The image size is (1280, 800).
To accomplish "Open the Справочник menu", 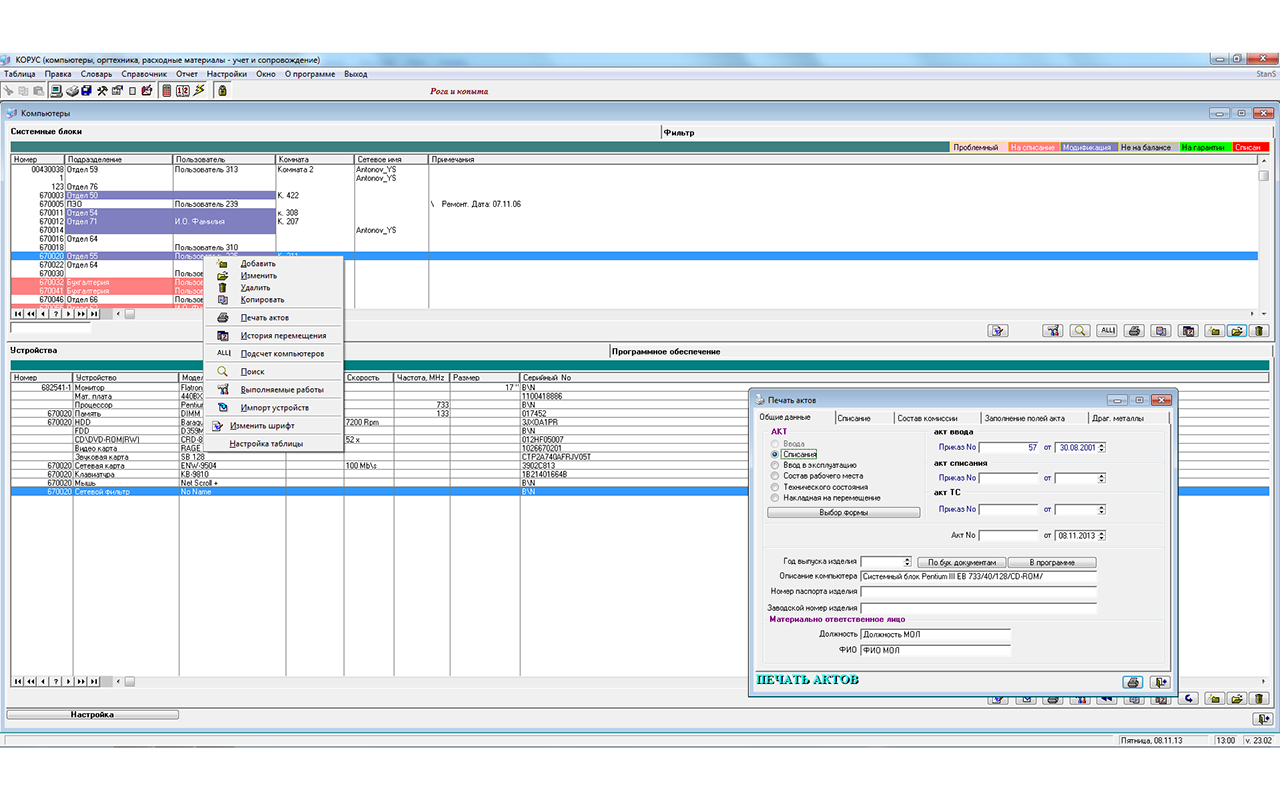I will tap(145, 74).
